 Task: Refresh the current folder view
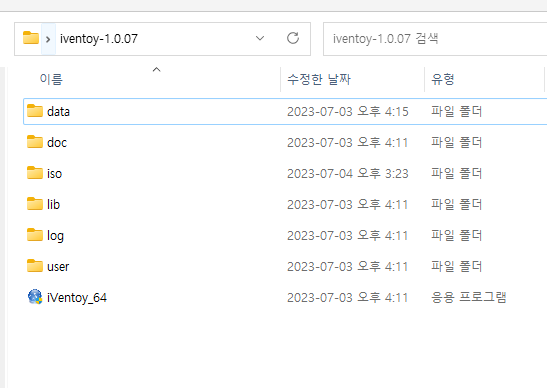293,38
